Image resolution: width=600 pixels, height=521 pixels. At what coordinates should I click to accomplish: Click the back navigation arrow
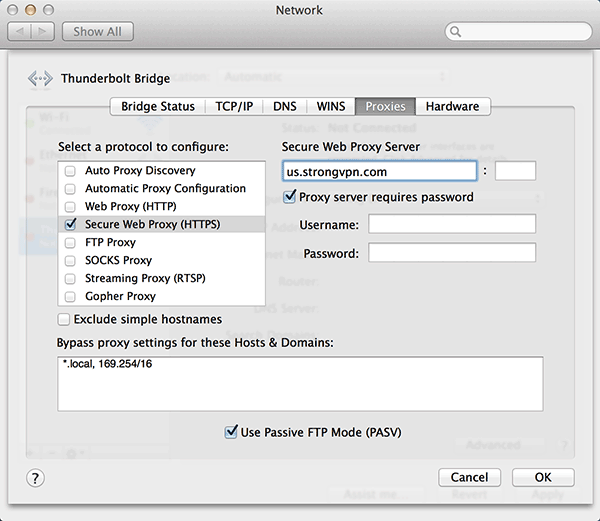click(19, 31)
